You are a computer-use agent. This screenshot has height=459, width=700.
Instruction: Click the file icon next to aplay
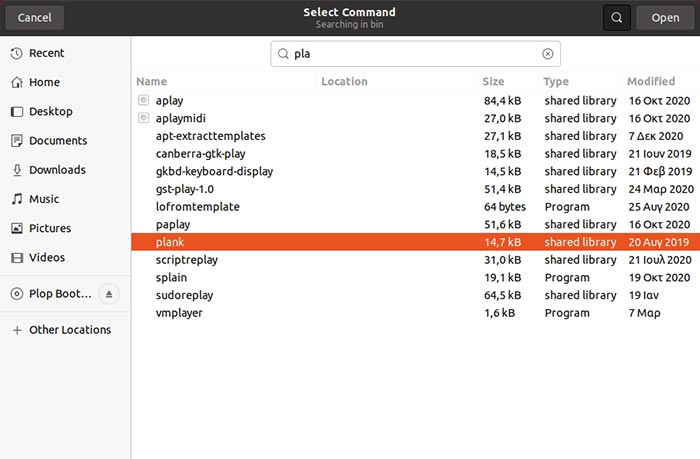143,100
